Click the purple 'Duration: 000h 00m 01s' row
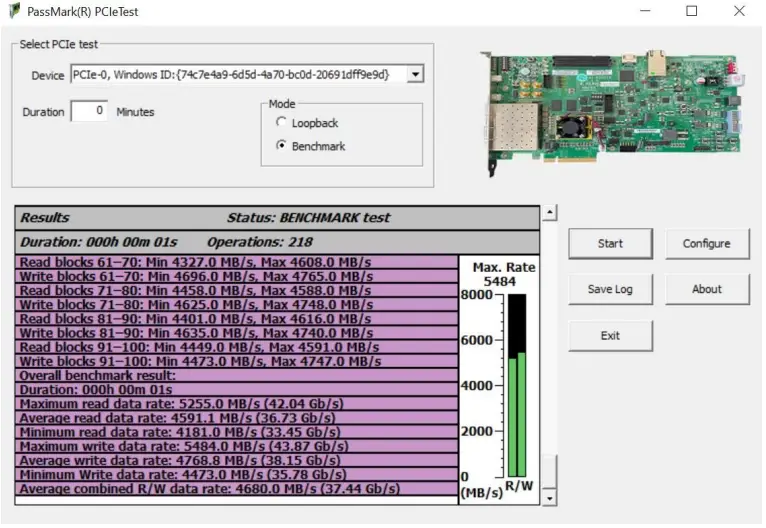The image size is (766, 528). click(236, 390)
